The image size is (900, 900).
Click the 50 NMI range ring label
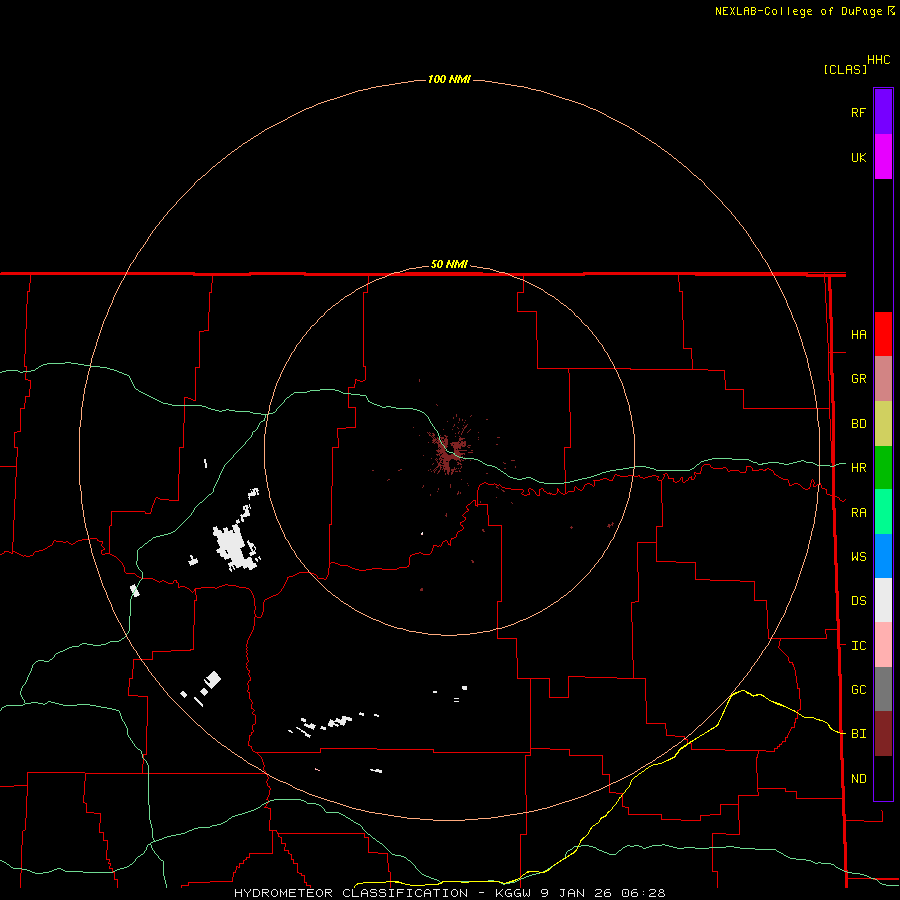tap(449, 265)
